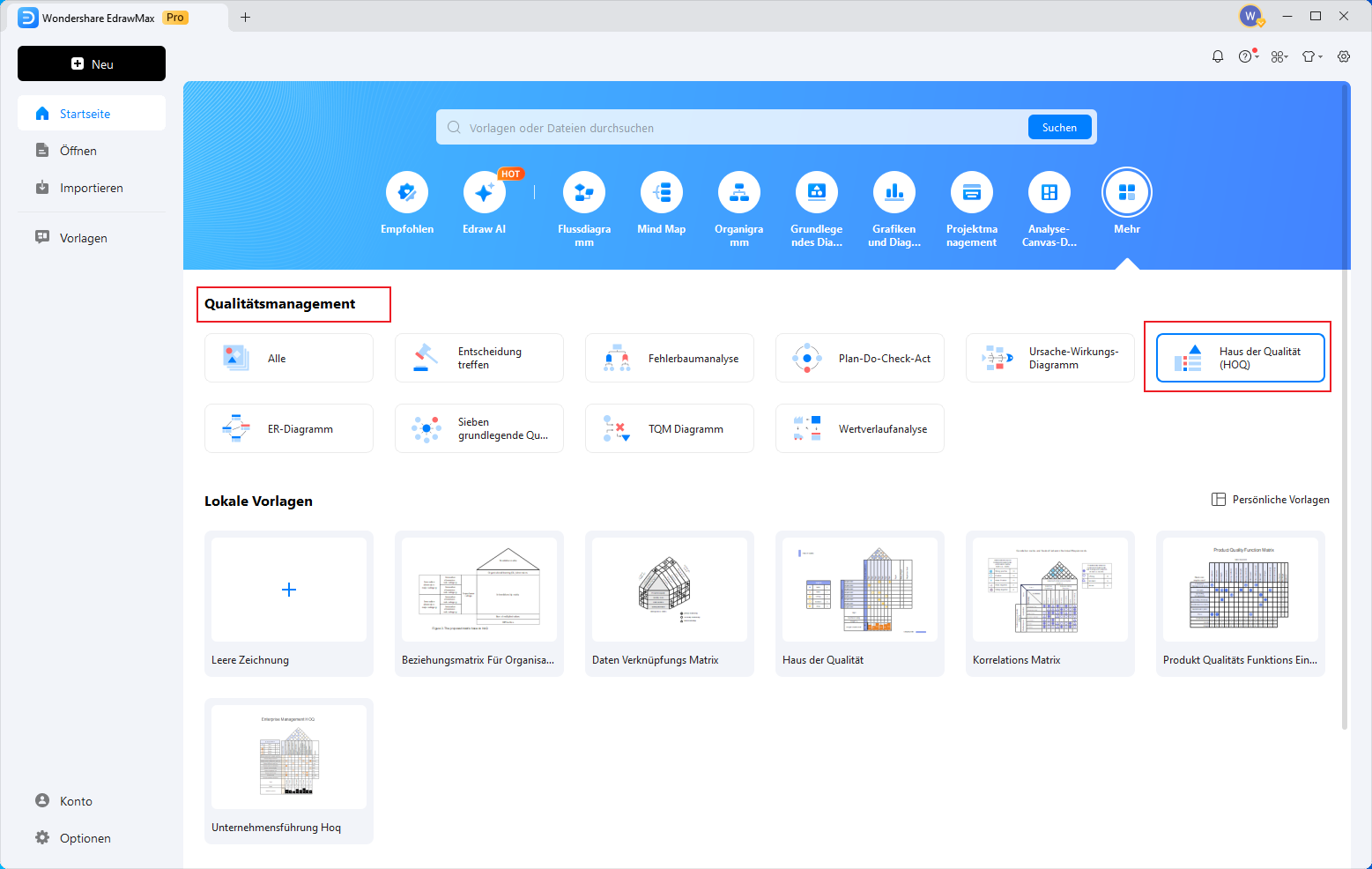The height and width of the screenshot is (869, 1372).
Task: Open Vorlagen in the sidebar
Action: [x=92, y=238]
